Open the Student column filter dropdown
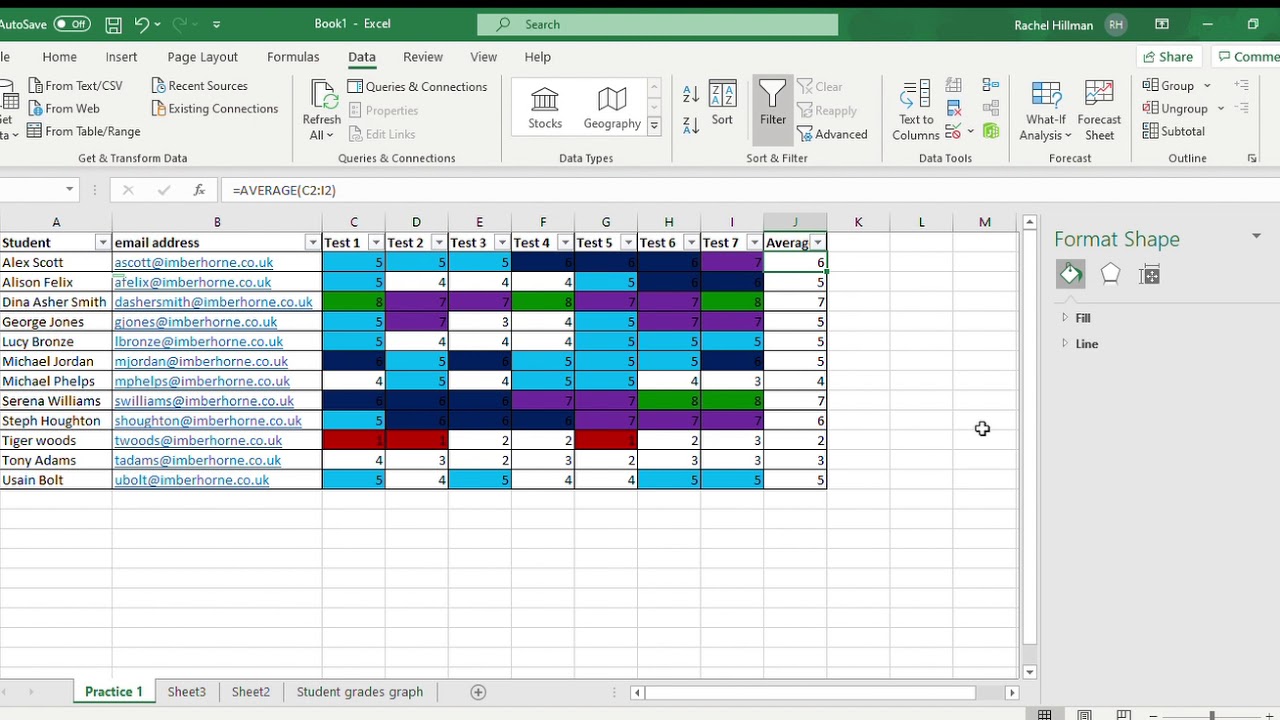This screenshot has height=720, width=1280. (x=102, y=243)
